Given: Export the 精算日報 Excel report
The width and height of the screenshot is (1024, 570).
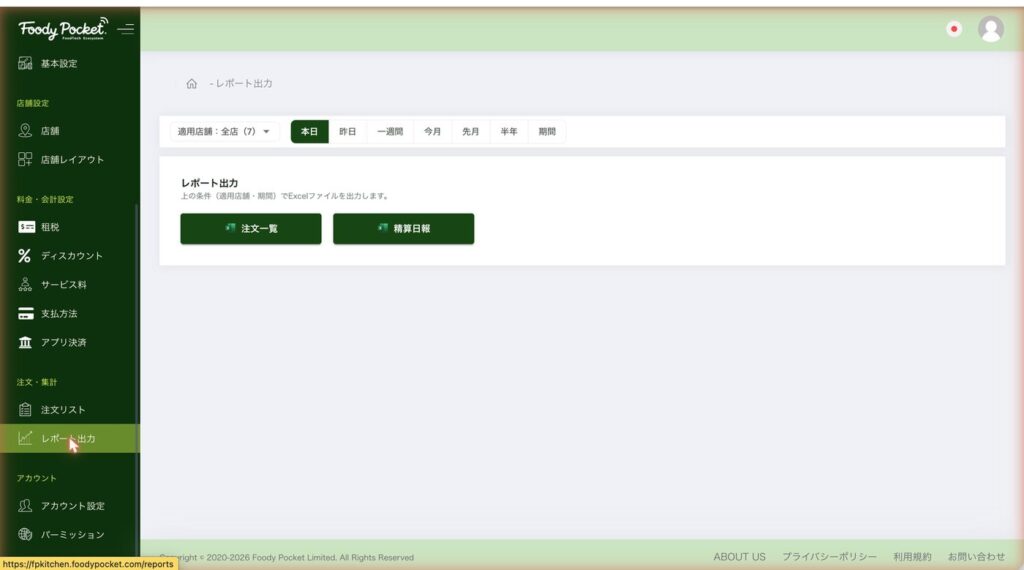Looking at the screenshot, I should point(404,229).
